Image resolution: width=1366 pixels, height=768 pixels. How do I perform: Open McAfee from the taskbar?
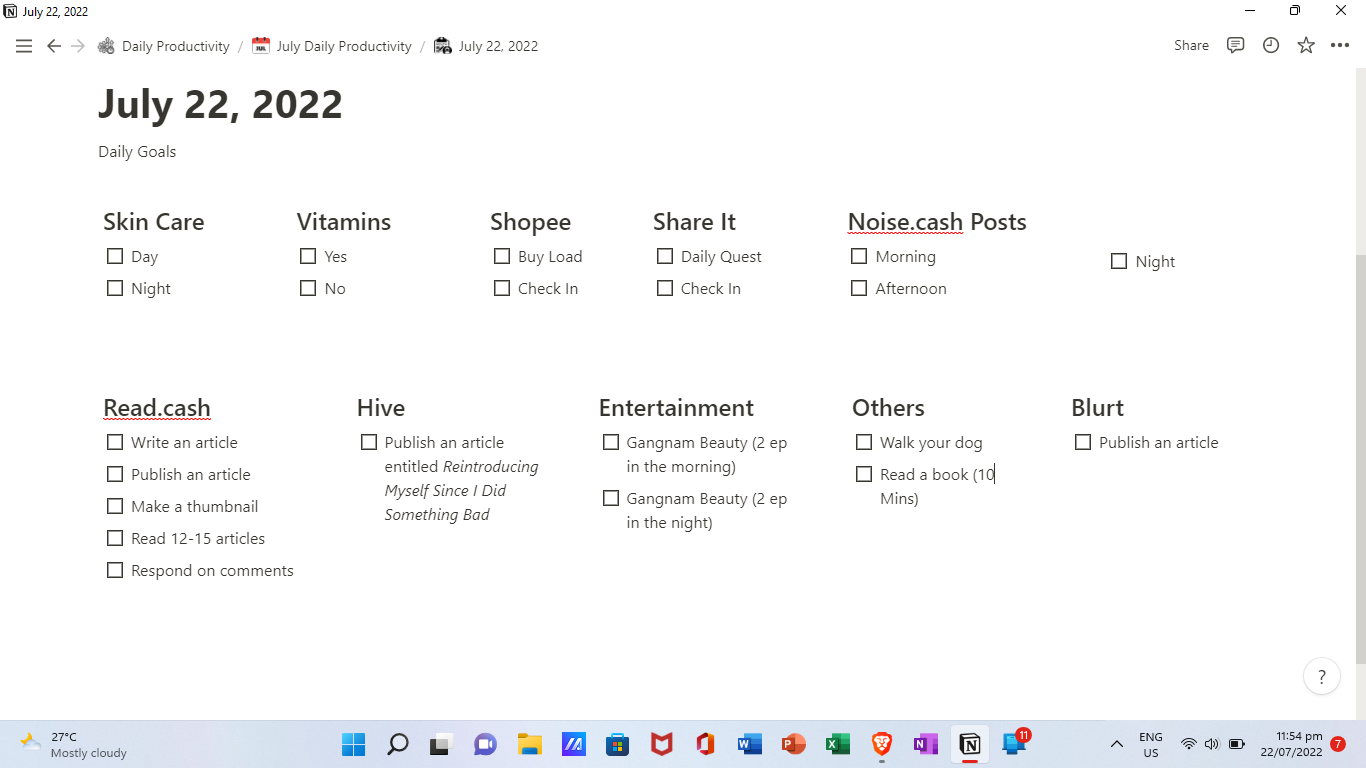[661, 744]
